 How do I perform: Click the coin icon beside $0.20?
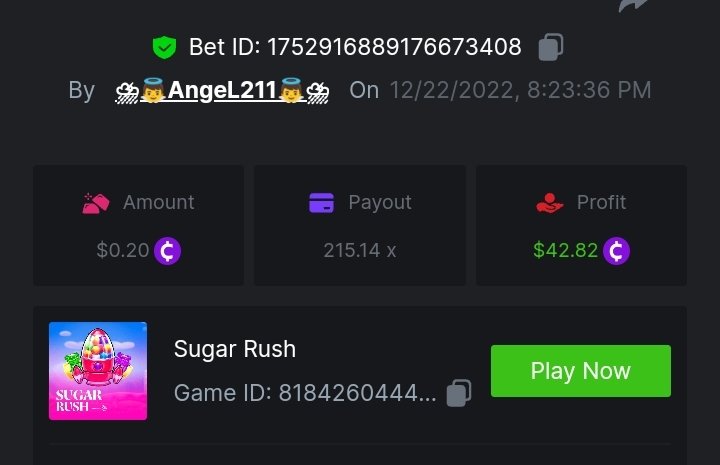point(168,250)
